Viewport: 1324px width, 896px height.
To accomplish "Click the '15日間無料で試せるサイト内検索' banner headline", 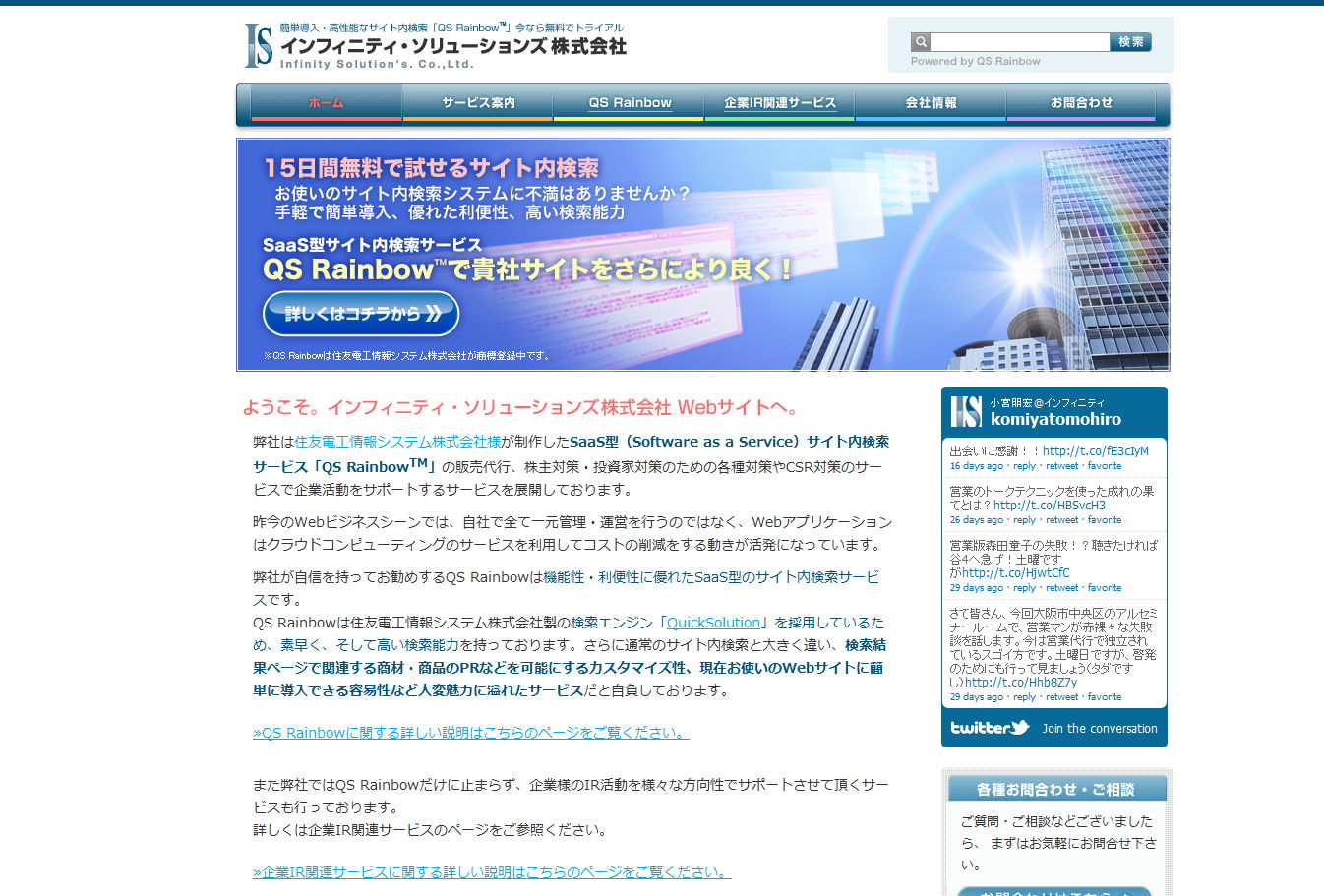I will coord(432,168).
